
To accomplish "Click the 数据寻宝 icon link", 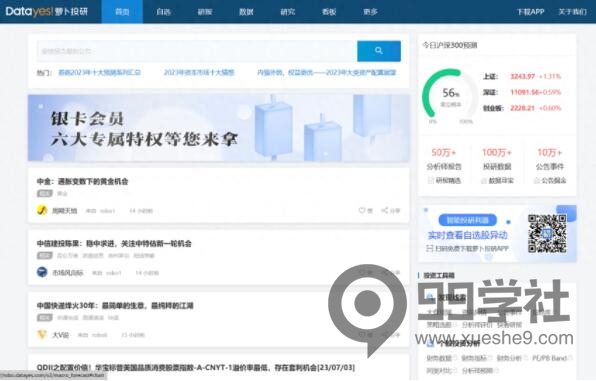I will pos(497,180).
